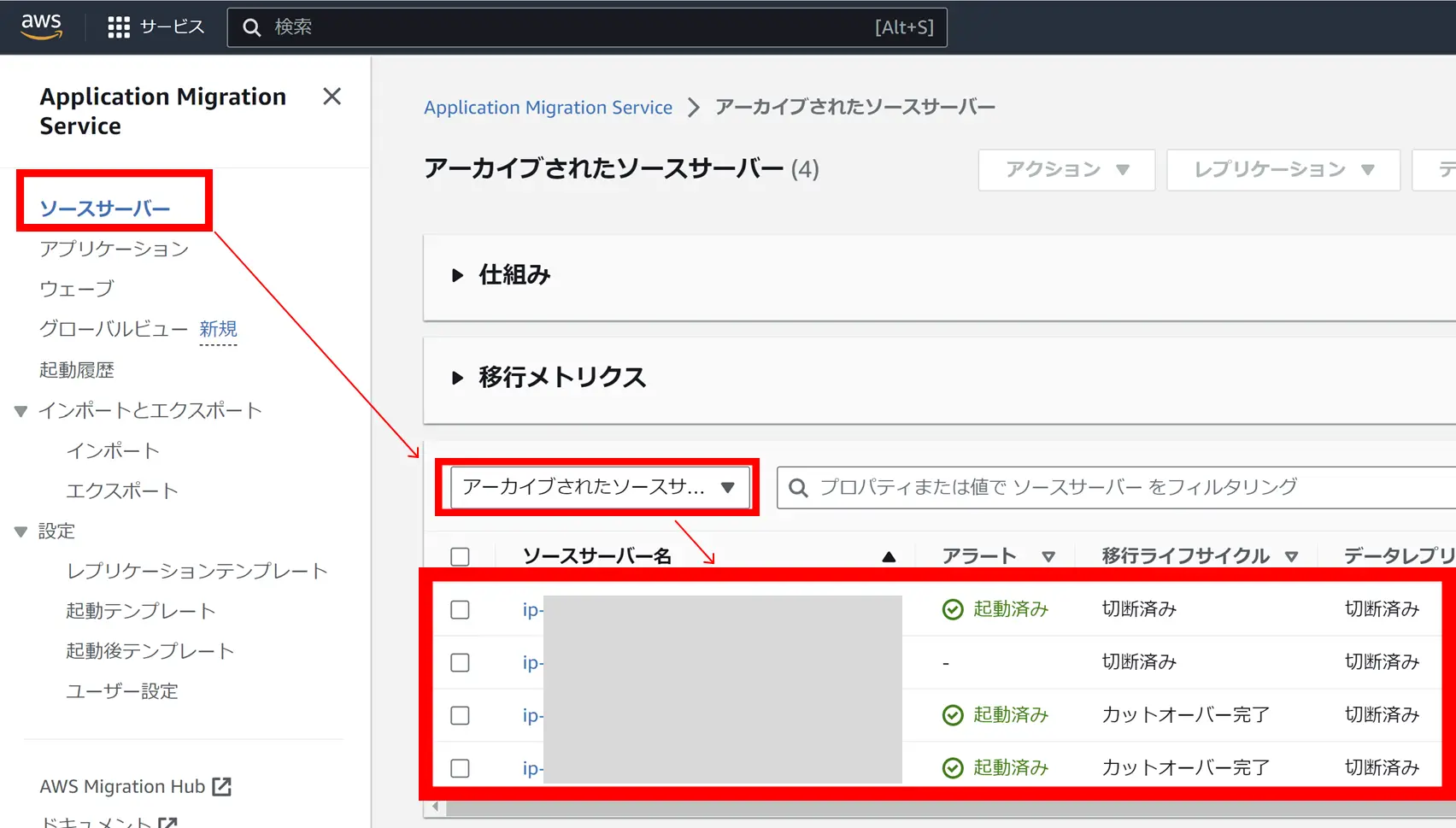This screenshot has width=1456, height=828.
Task: Select the second source server row checkbox
Action: point(460,662)
